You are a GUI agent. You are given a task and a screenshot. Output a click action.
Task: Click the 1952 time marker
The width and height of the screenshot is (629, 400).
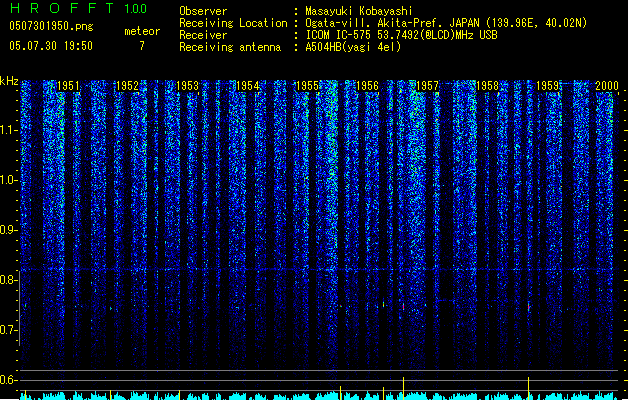coord(127,86)
